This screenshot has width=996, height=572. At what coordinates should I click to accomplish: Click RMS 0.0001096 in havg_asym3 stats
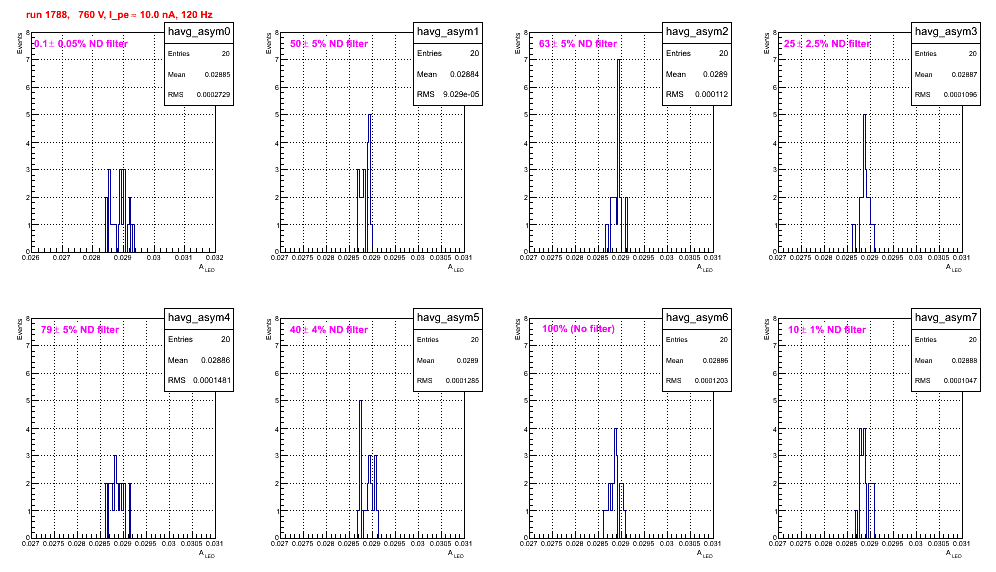[946, 95]
